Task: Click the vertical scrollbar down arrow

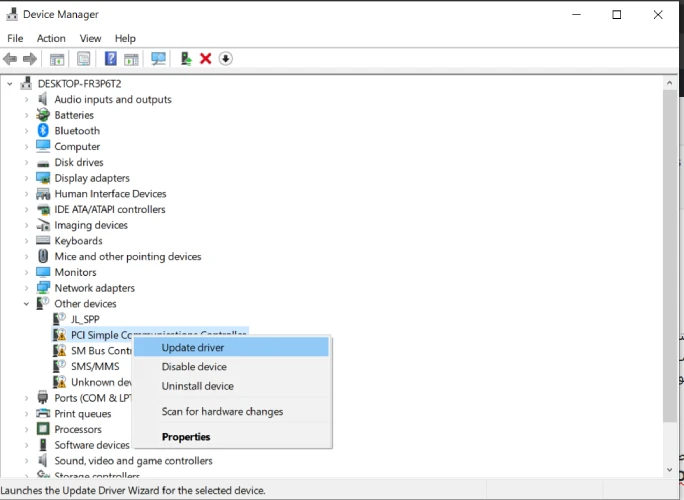Action: [x=670, y=469]
